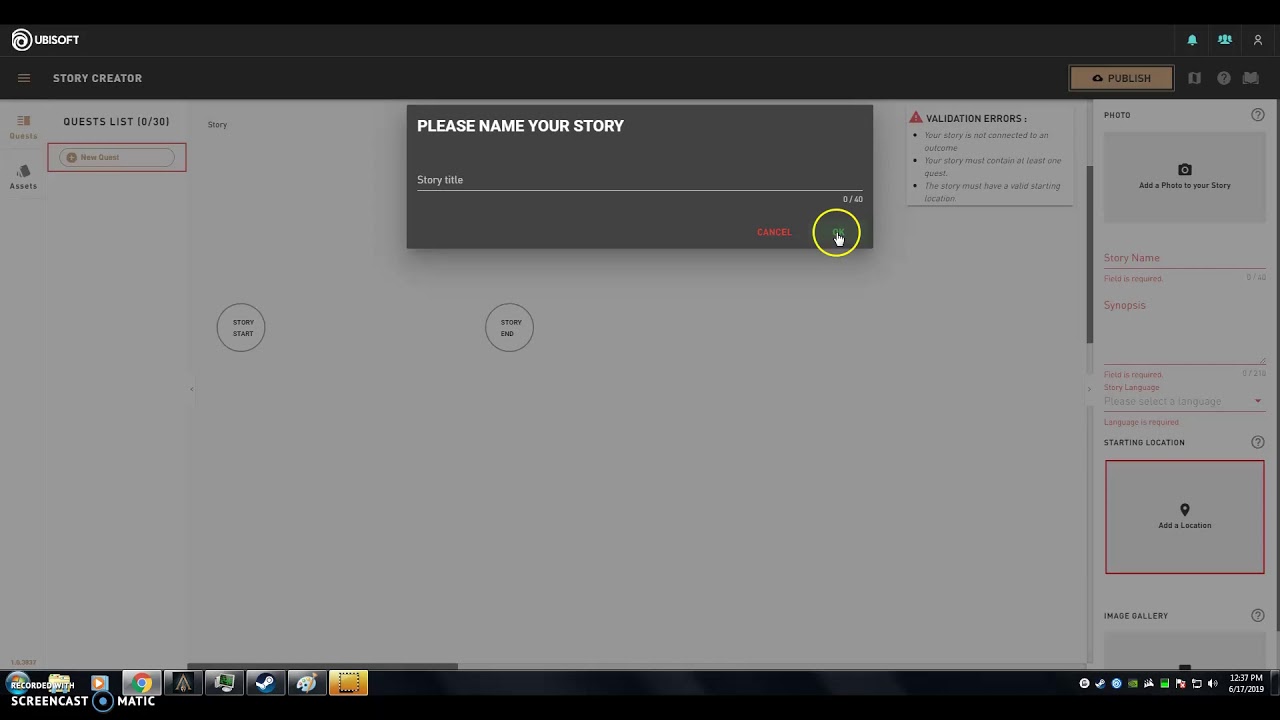The height and width of the screenshot is (720, 1280).
Task: Focus the Story title input field
Action: (x=640, y=180)
